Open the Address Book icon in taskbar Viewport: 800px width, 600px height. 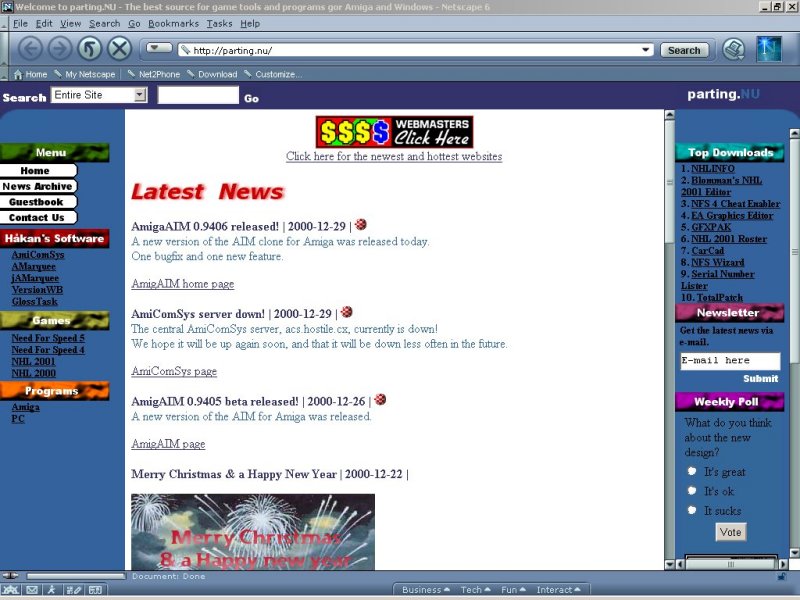(x=95, y=590)
